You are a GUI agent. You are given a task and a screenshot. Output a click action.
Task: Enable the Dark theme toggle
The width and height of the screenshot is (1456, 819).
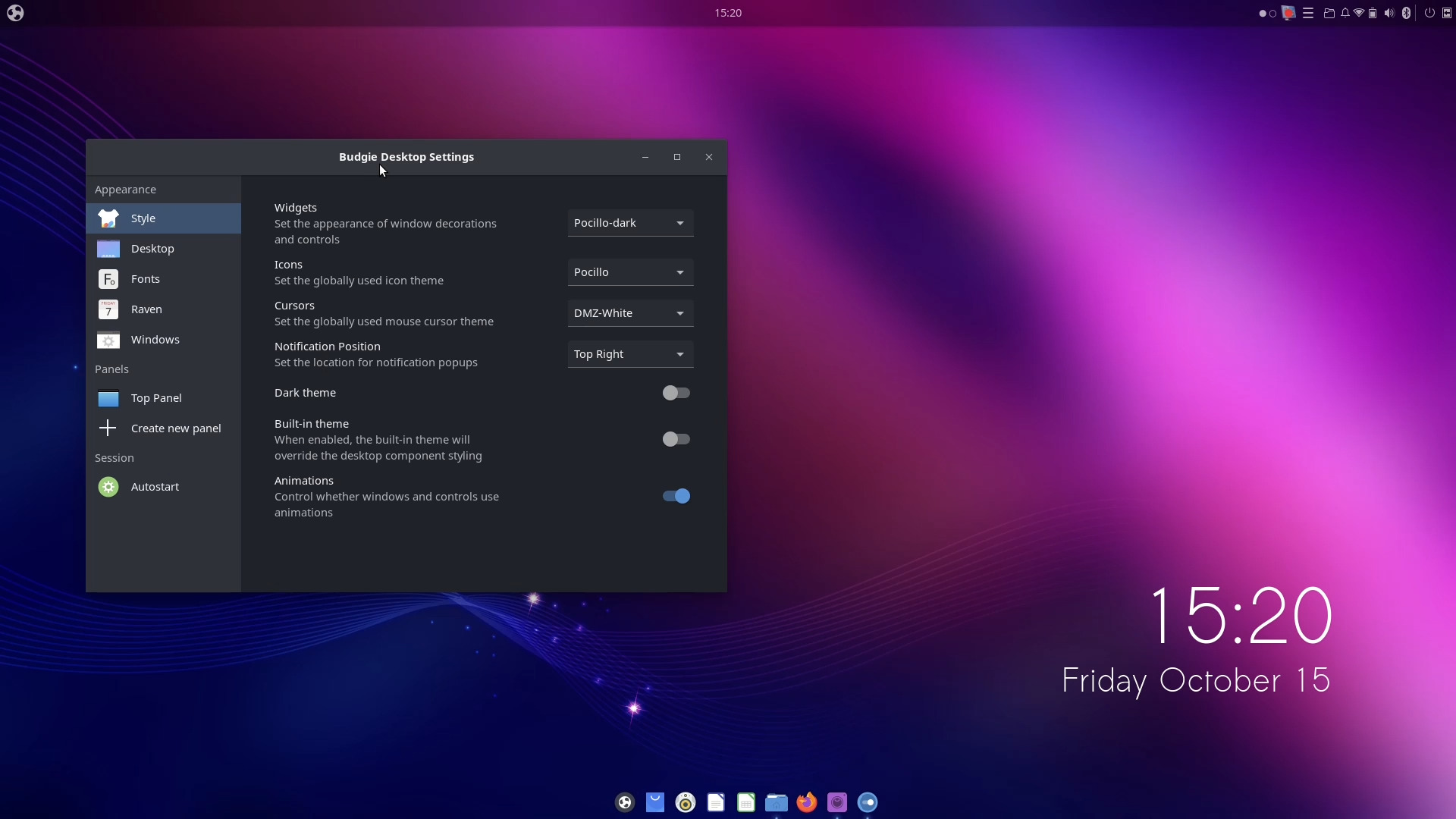(x=676, y=392)
